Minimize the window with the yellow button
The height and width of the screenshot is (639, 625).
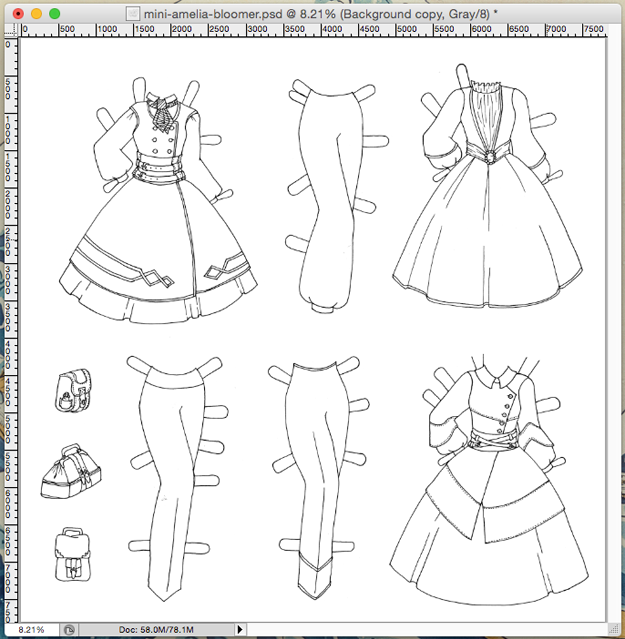[36, 14]
